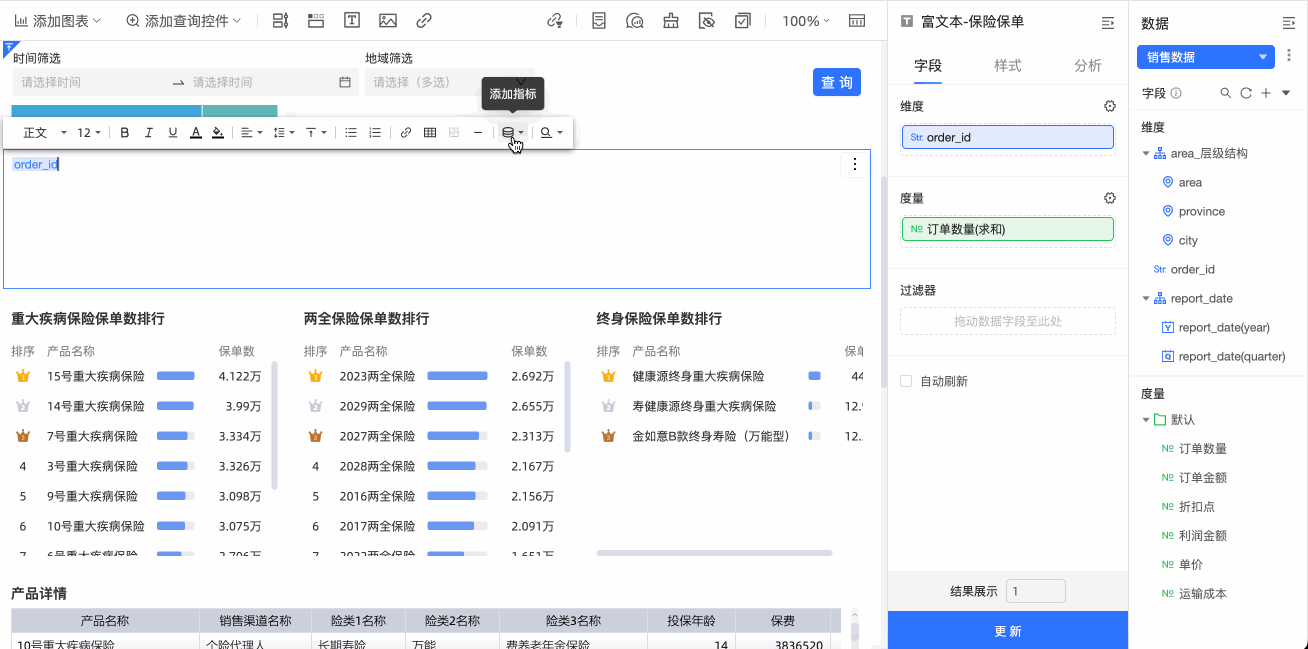Insert a table into rich text
The width and height of the screenshot is (1308, 649).
430,132
